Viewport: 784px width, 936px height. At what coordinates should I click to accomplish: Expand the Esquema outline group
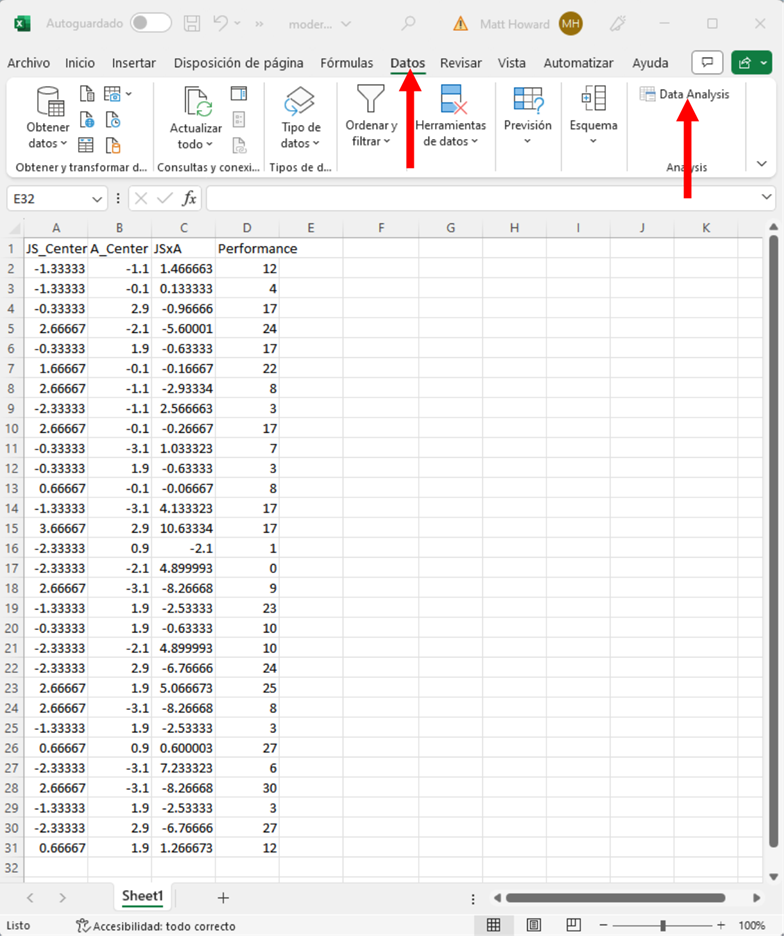(x=593, y=116)
